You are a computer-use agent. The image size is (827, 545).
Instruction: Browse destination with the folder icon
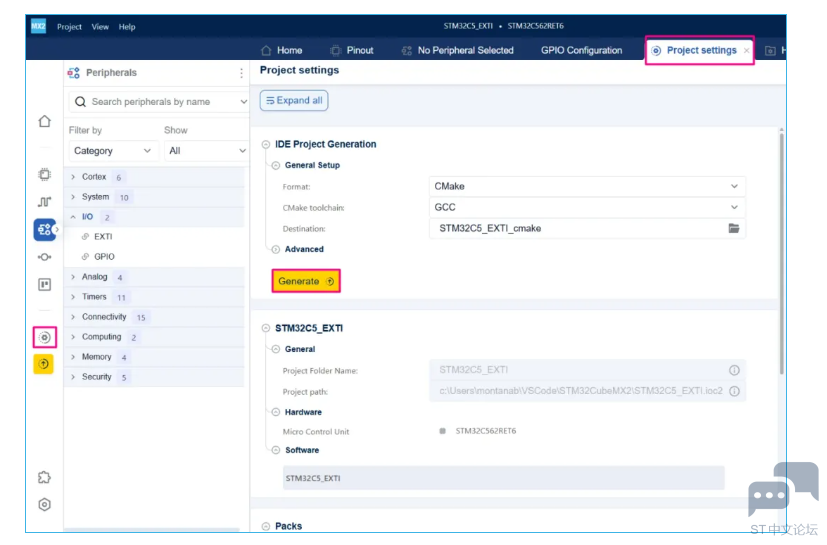pos(734,228)
